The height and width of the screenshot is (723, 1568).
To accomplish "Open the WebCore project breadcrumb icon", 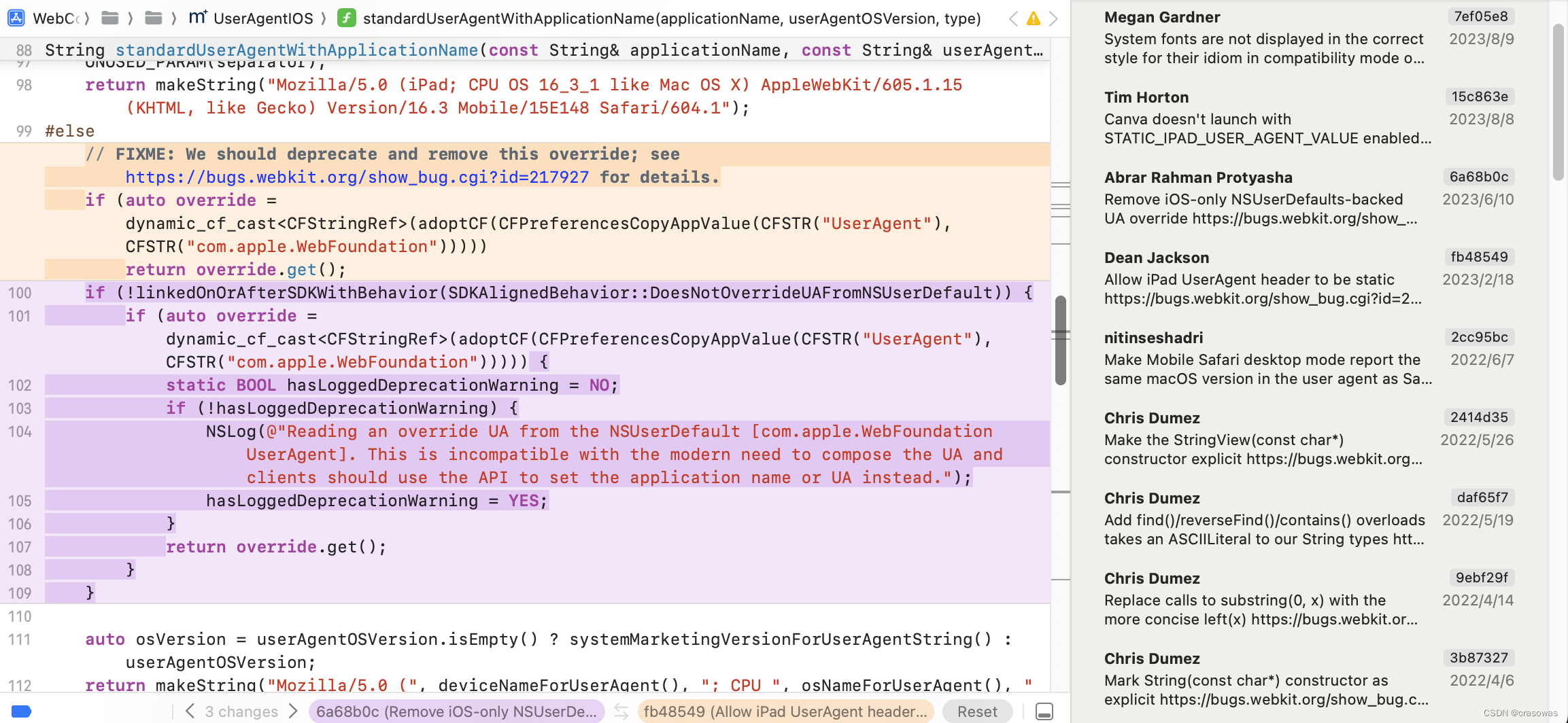I will tap(16, 18).
